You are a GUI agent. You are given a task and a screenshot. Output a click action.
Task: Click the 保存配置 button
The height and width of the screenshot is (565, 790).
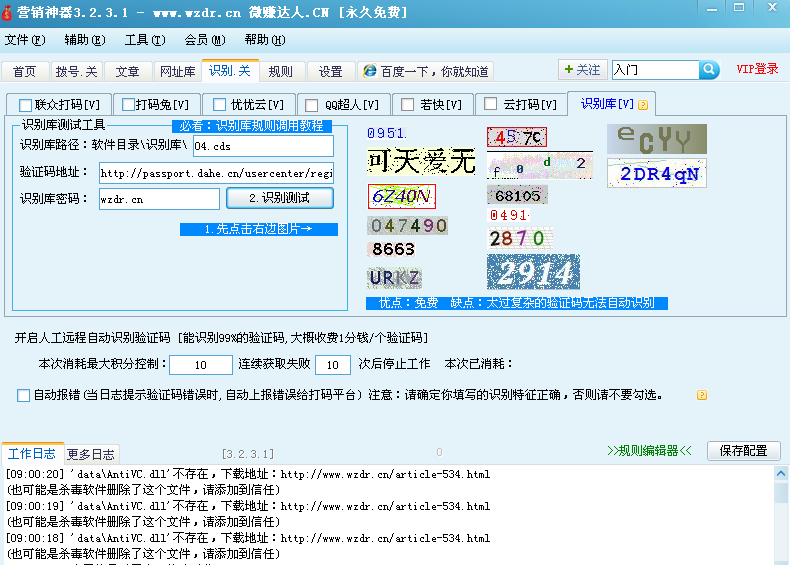(x=744, y=451)
